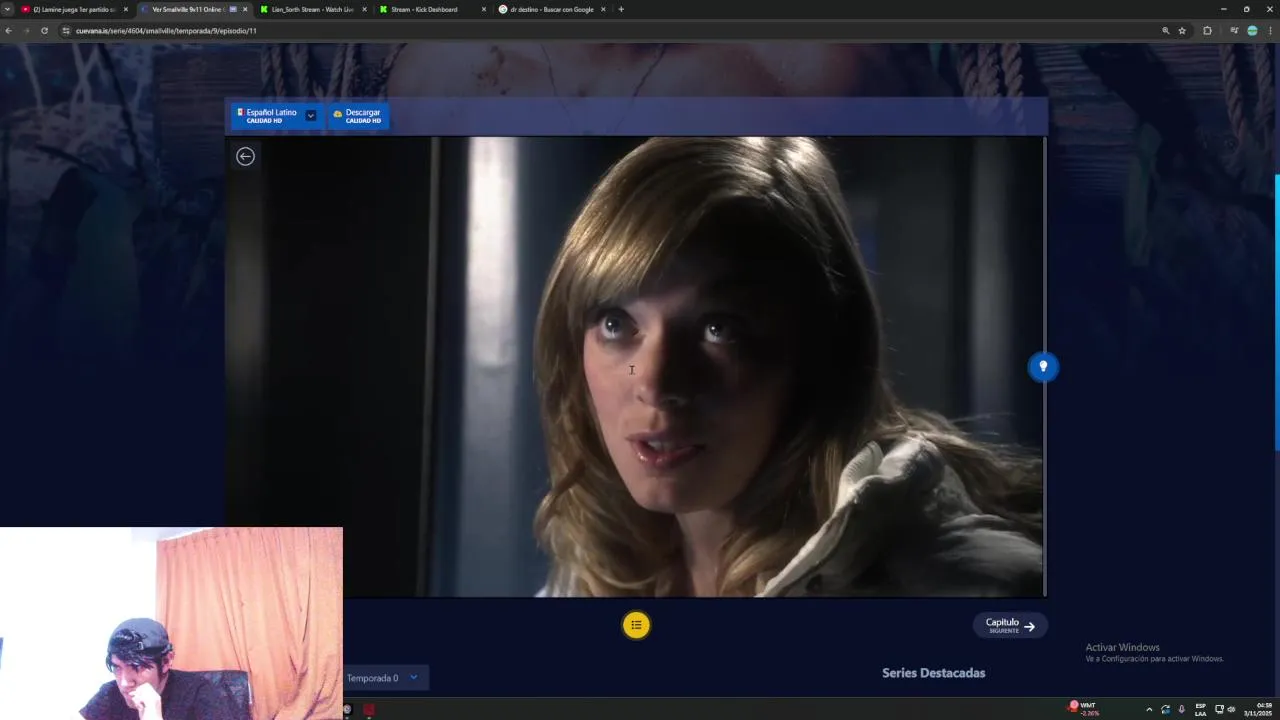Switch to Lien_Sorth Stream Kick tab
This screenshot has width=1280, height=720.
pos(312,9)
